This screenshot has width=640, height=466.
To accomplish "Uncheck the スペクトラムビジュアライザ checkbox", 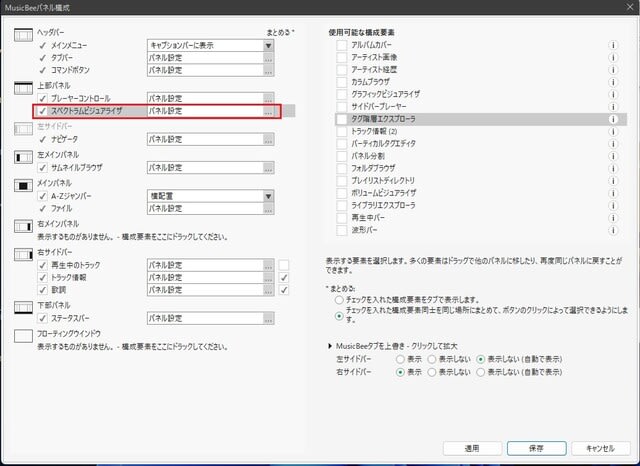I will coord(42,111).
